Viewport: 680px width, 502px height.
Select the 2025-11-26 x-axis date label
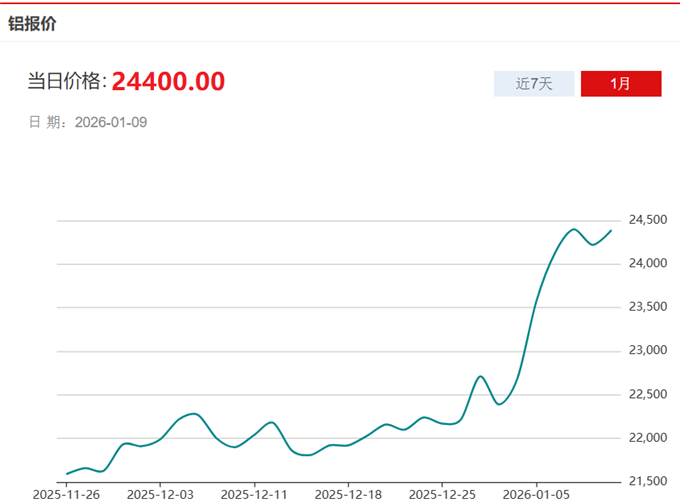tap(66, 494)
